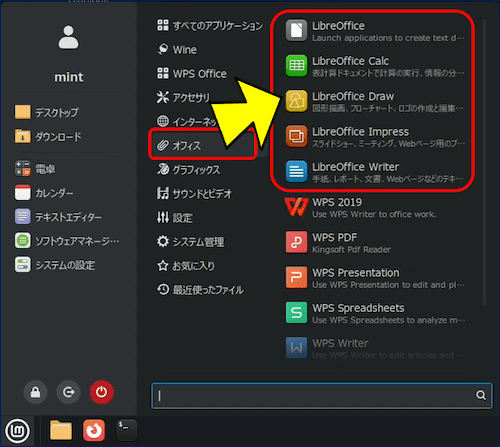Click the search magnifier icon
500x447 pixels.
pyautogui.click(x=480, y=395)
